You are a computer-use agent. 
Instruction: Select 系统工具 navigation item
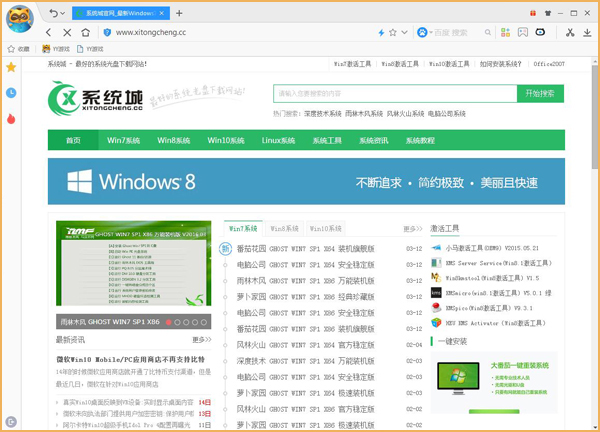click(x=327, y=140)
